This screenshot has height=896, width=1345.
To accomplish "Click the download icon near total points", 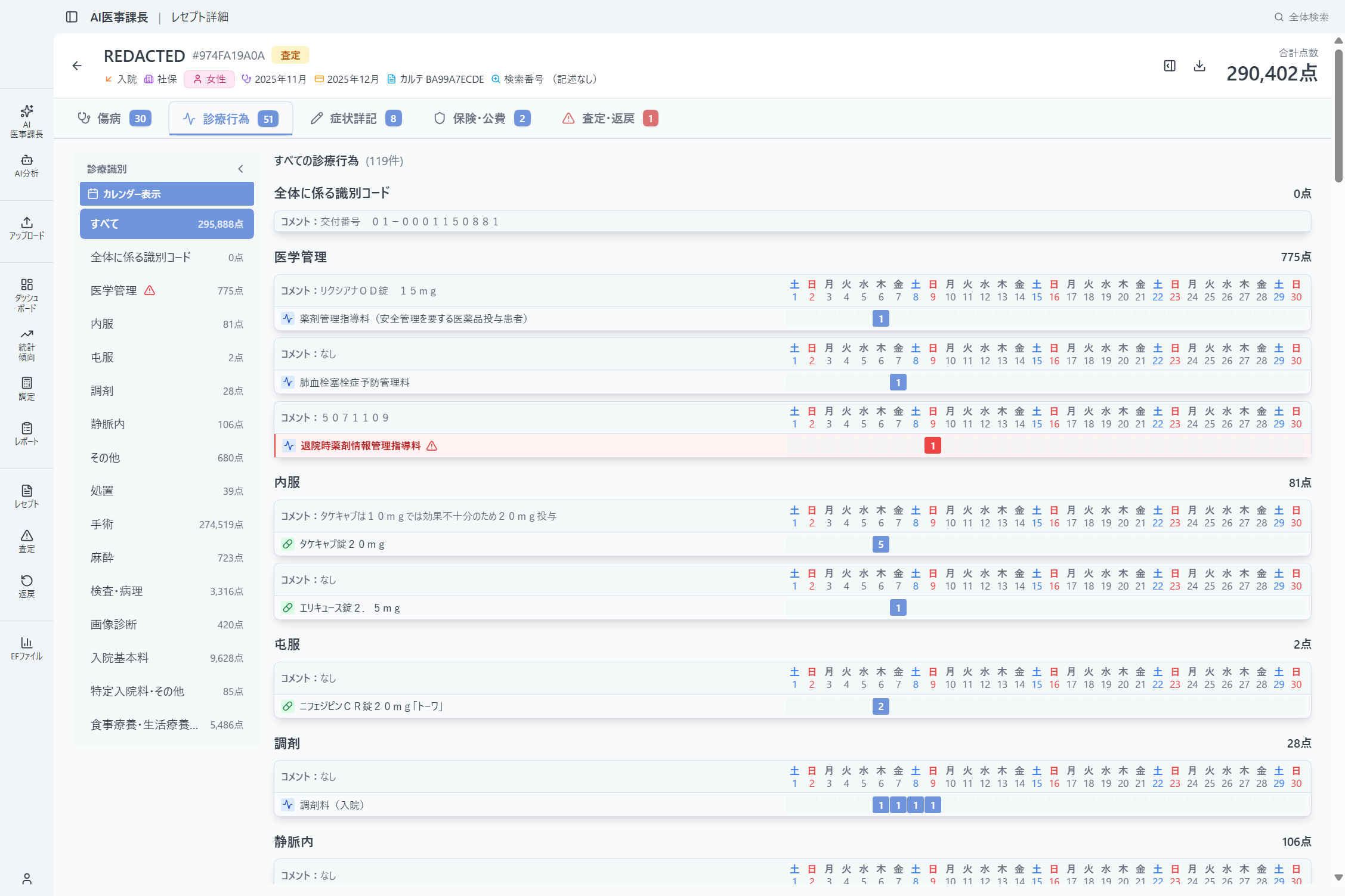I will [x=1199, y=66].
